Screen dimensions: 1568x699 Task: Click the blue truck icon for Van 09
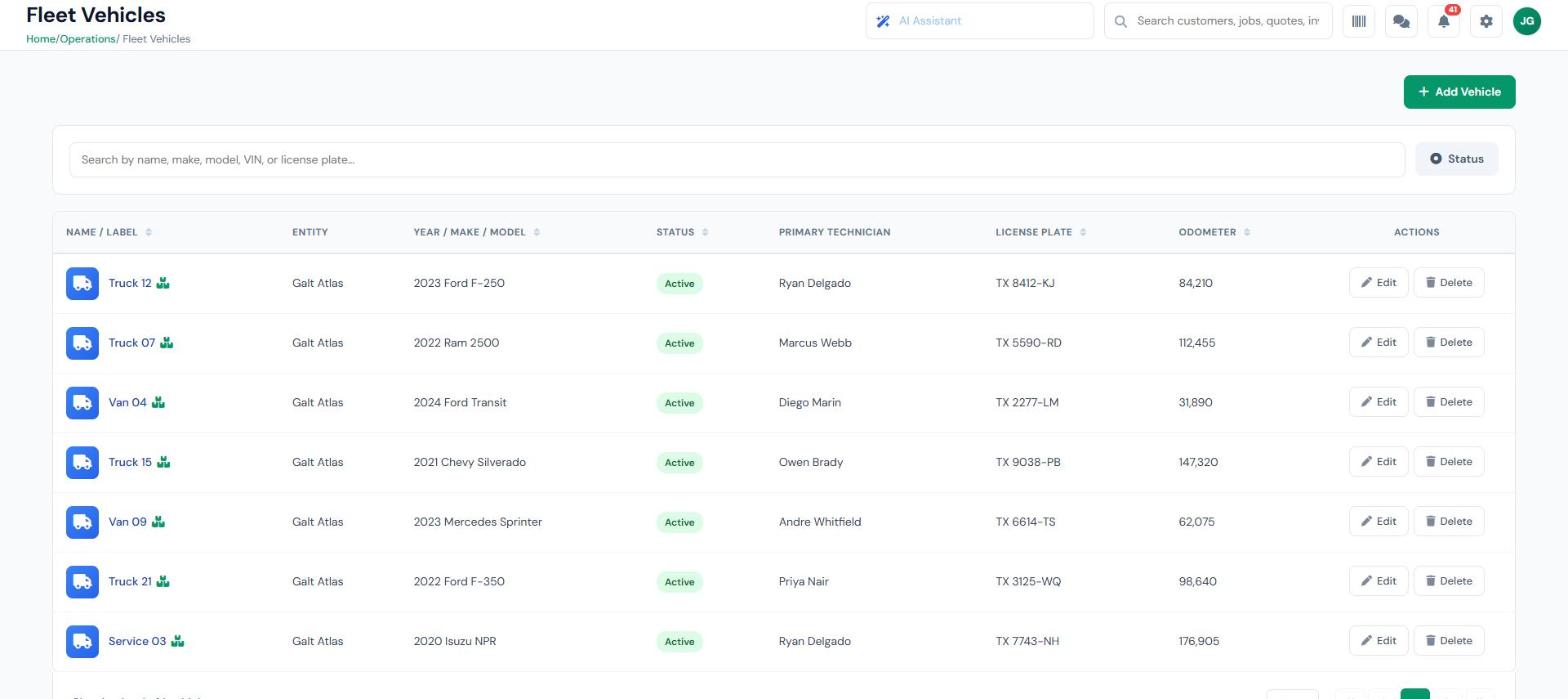82,522
